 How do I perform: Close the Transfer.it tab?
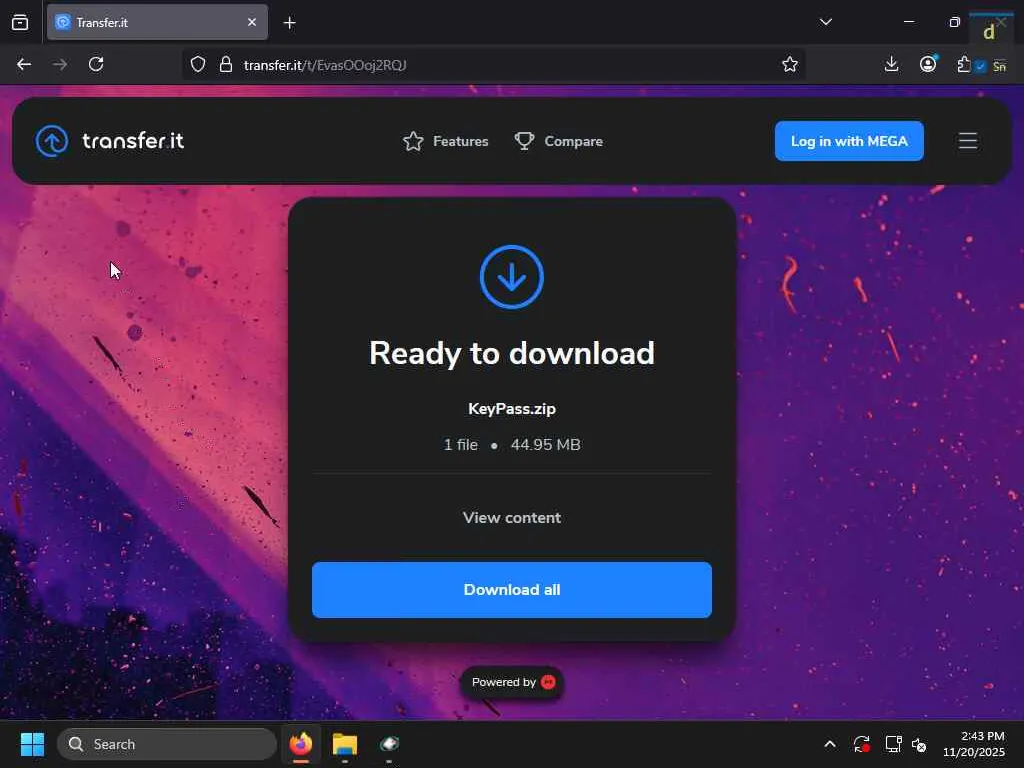252,22
